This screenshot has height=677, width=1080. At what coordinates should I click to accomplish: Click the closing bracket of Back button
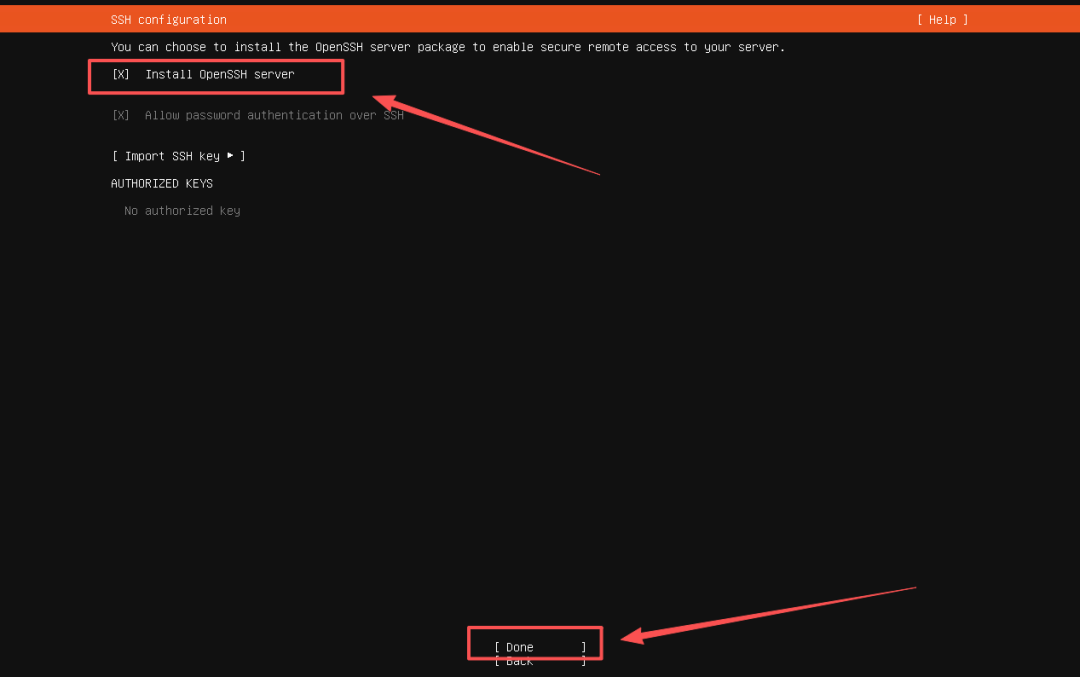(584, 662)
